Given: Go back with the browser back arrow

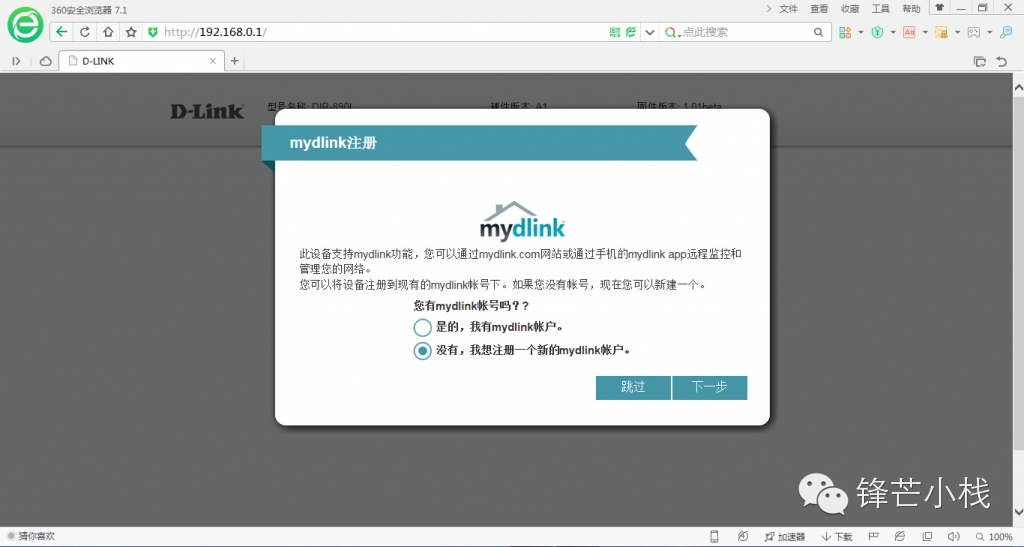Looking at the screenshot, I should pyautogui.click(x=61, y=32).
